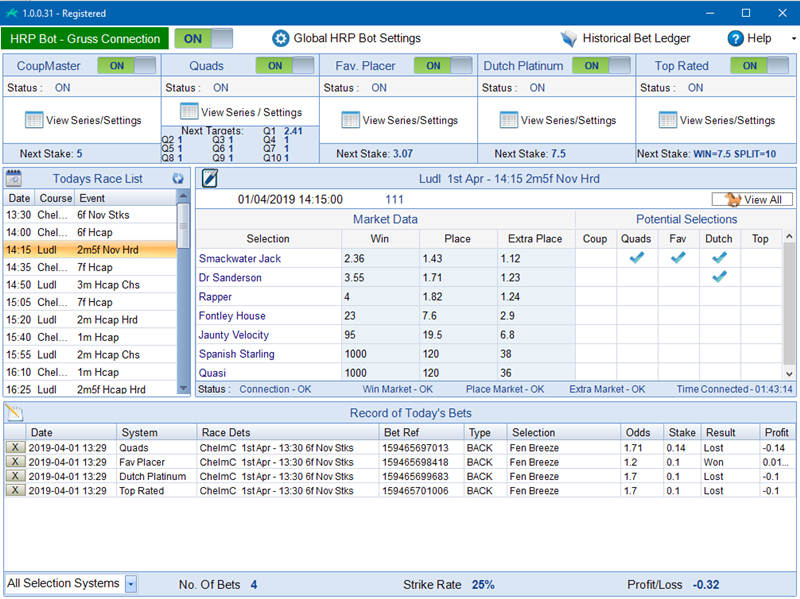The width and height of the screenshot is (800, 599).
Task: Delete the Dutch Platinum bet row with X
Action: pyautogui.click(x=15, y=476)
